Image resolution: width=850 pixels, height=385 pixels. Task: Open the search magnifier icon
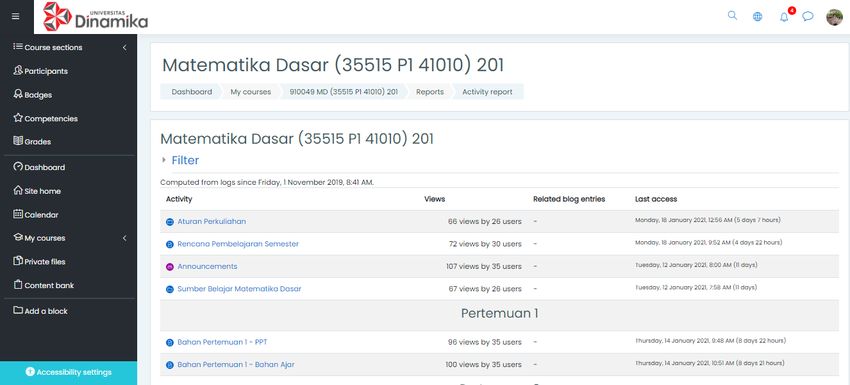coord(732,16)
